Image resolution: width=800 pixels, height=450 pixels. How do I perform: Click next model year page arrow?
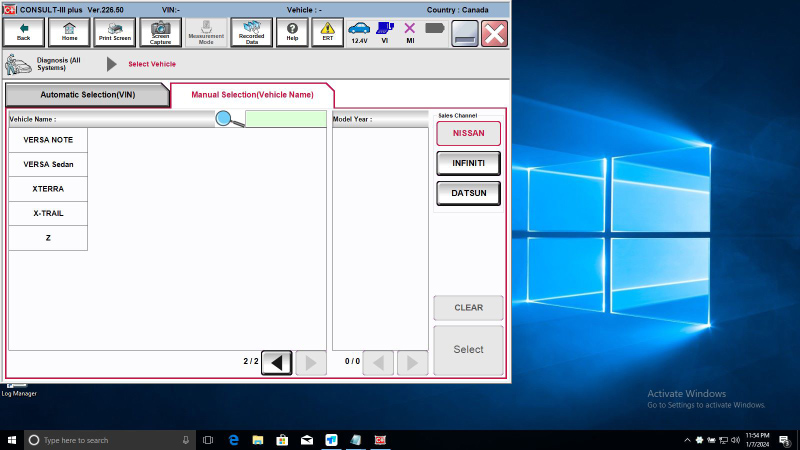click(x=412, y=363)
